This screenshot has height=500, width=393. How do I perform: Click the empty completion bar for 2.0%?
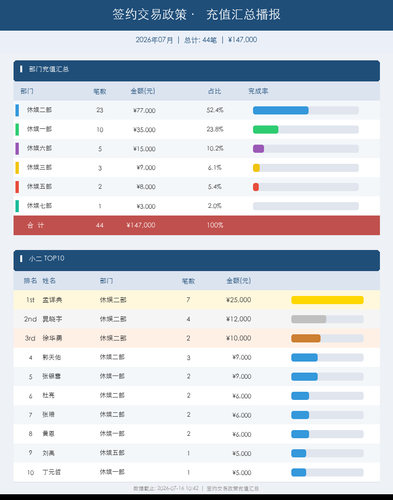tap(306, 206)
